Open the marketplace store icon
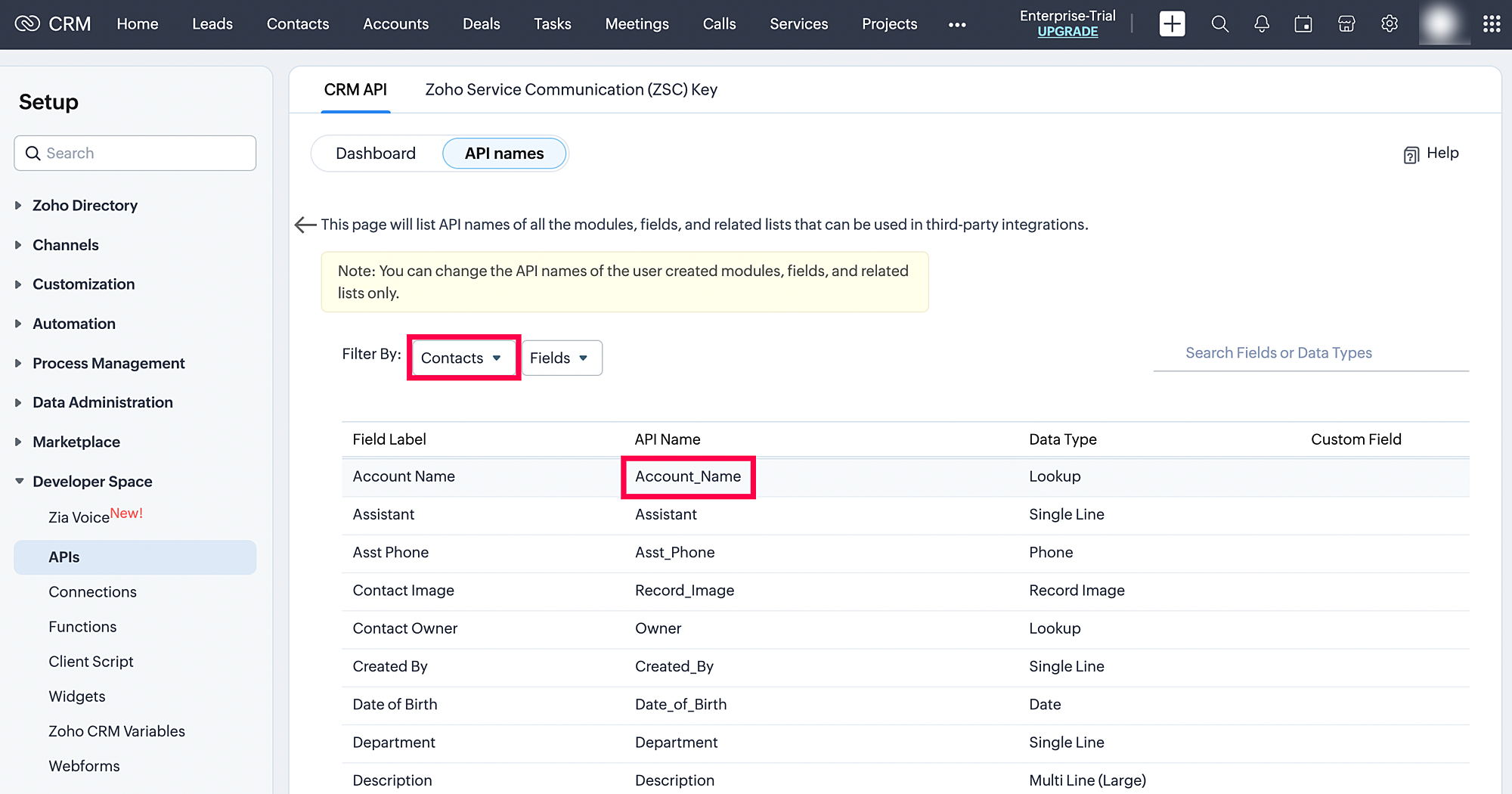This screenshot has width=1512, height=794. click(x=1346, y=24)
